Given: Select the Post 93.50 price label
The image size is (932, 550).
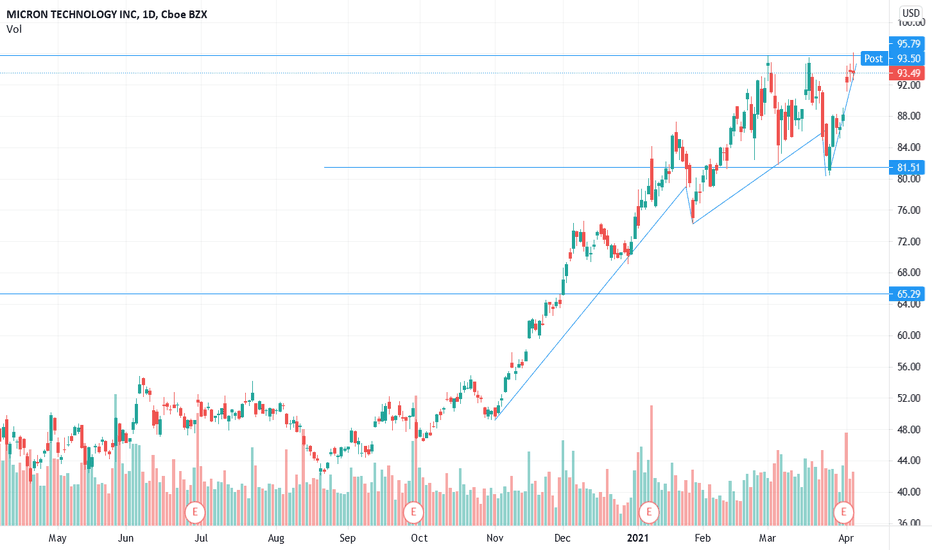Looking at the screenshot, I should (892, 58).
